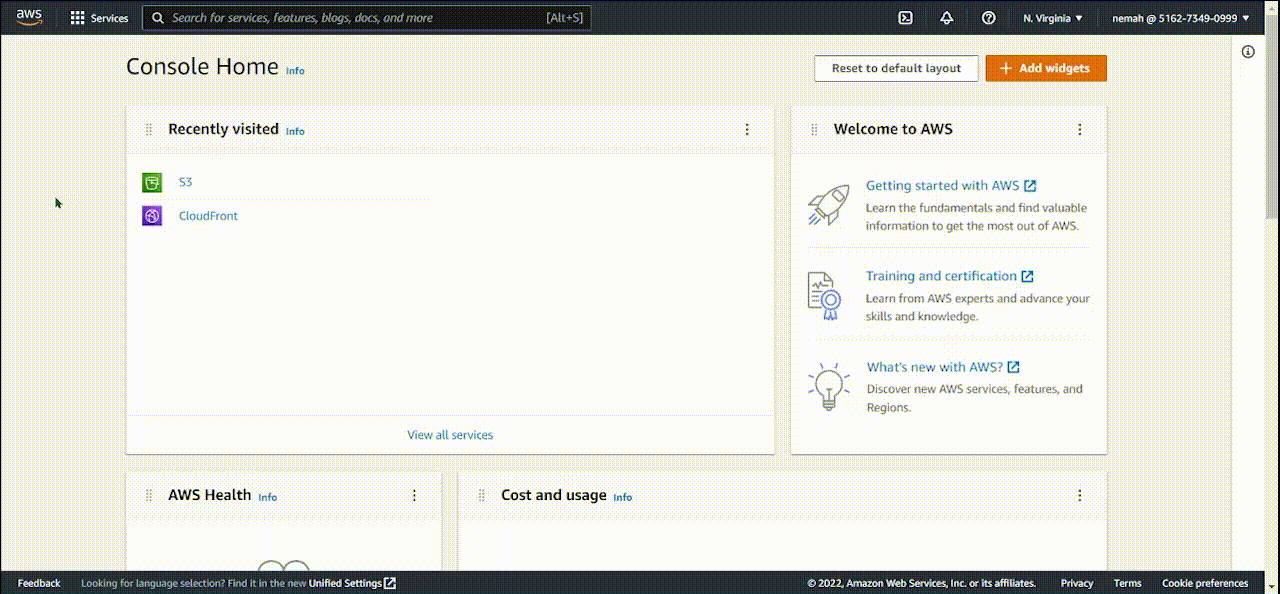Click Reset to default layout button
Image resolution: width=1280 pixels, height=594 pixels.
tap(896, 68)
